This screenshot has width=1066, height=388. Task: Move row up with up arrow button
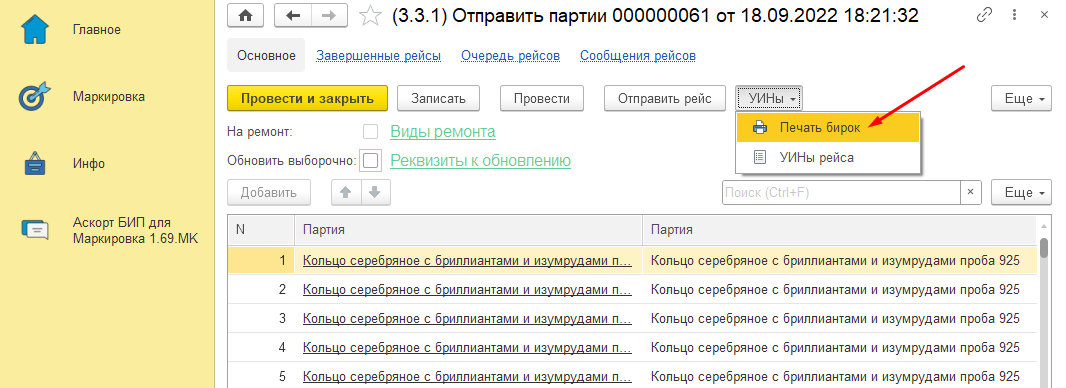pyautogui.click(x=346, y=192)
